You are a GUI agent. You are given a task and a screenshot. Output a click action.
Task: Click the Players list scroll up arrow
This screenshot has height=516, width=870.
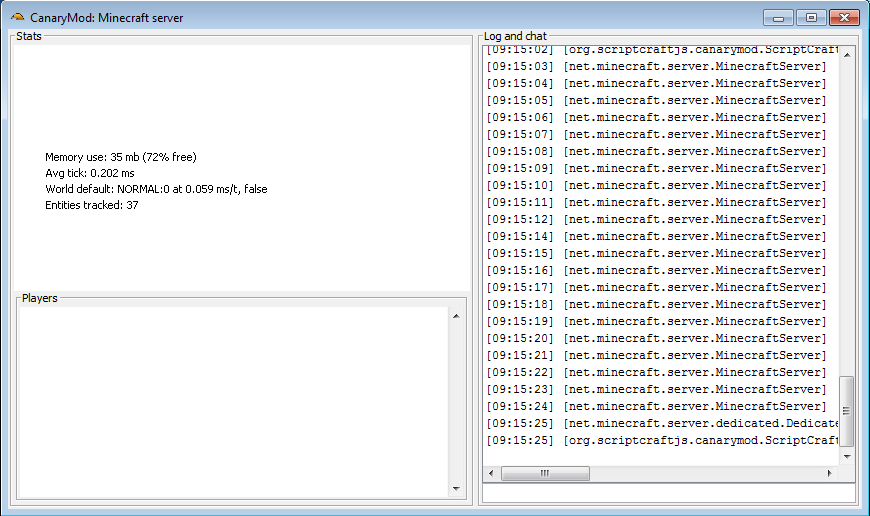(x=456, y=316)
